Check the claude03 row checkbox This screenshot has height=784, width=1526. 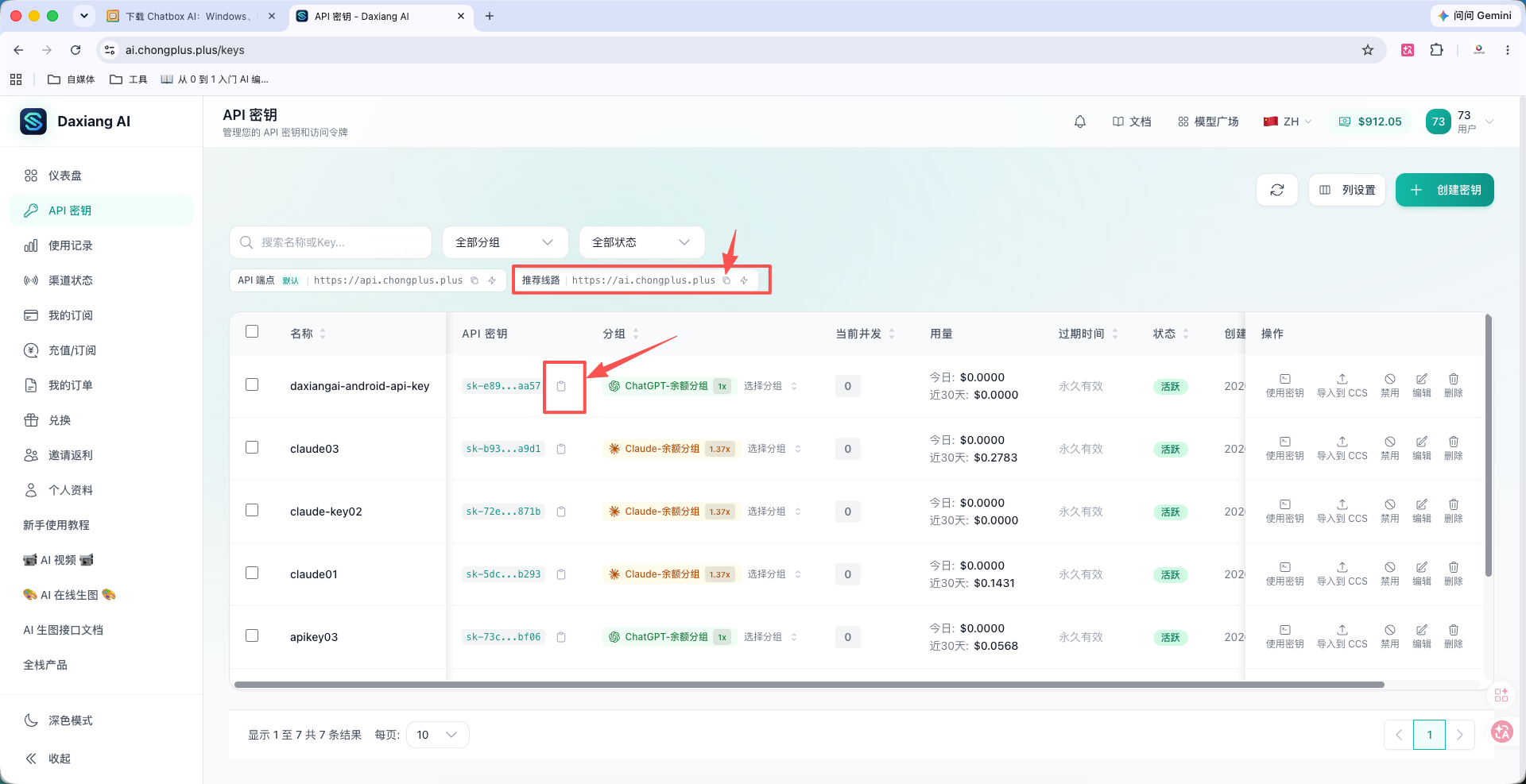[x=252, y=447]
